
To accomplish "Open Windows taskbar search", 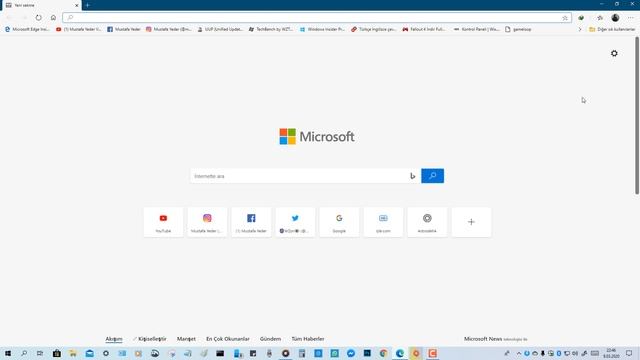I will click(x=24, y=353).
